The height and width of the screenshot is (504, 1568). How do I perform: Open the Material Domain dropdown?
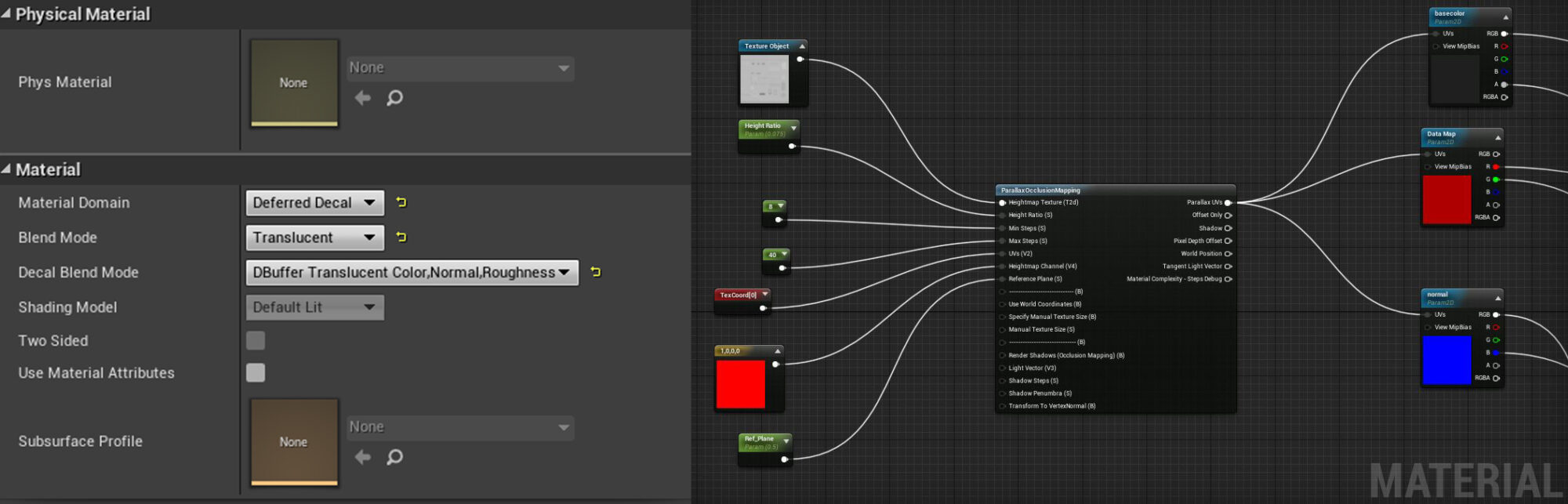[x=315, y=203]
